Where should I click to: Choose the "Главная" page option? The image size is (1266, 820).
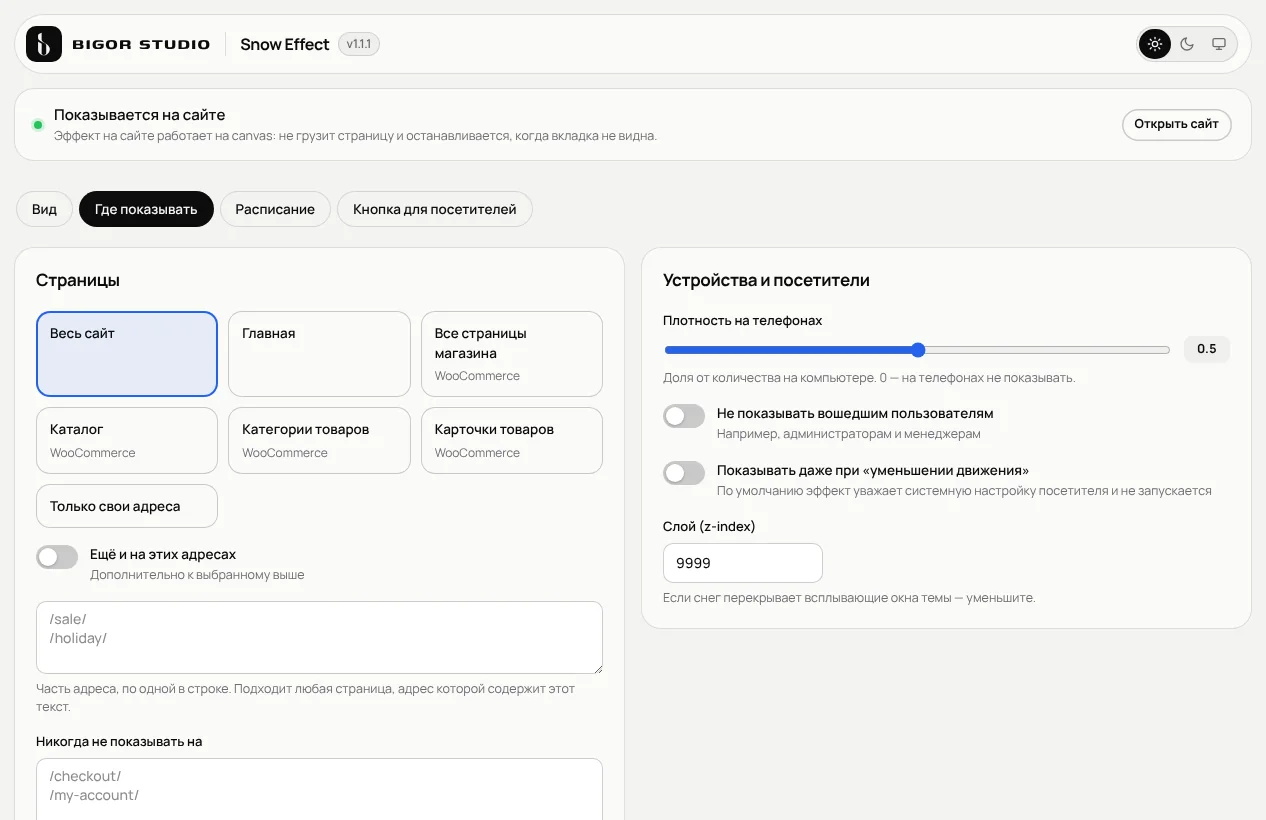(x=319, y=354)
